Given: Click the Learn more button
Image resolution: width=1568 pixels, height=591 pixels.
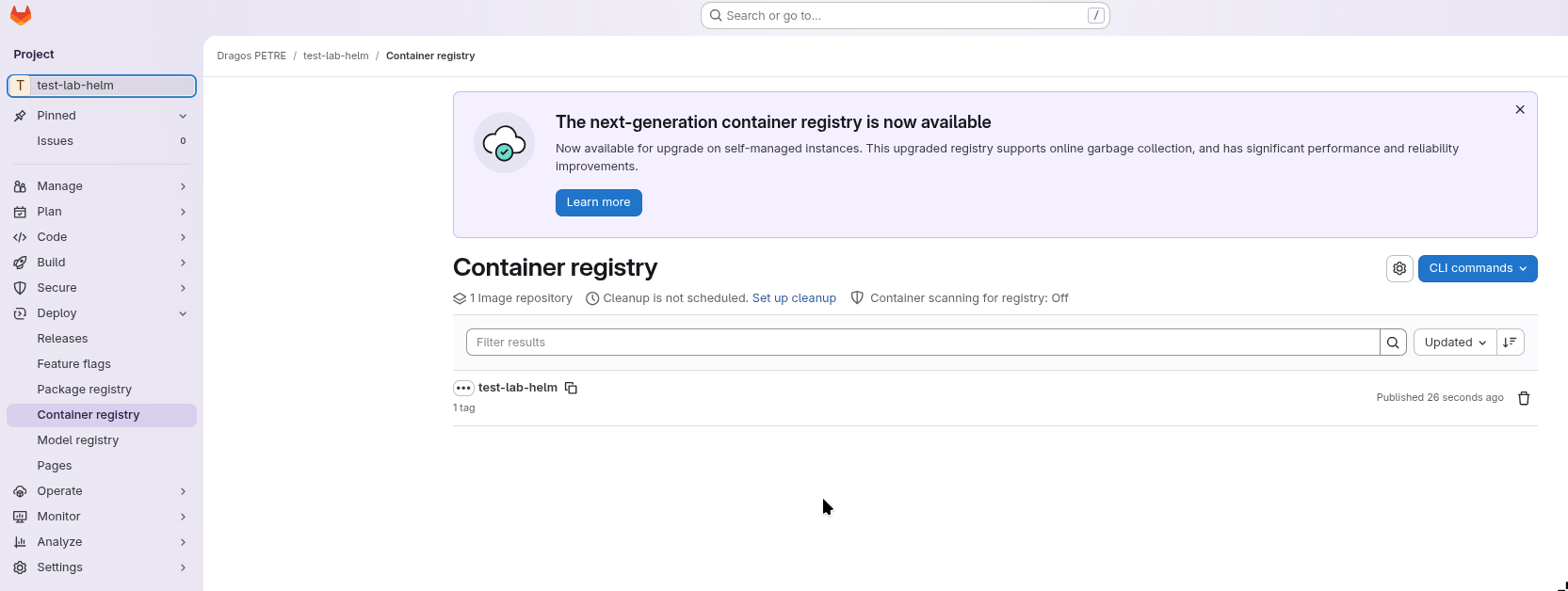Looking at the screenshot, I should click(x=599, y=202).
